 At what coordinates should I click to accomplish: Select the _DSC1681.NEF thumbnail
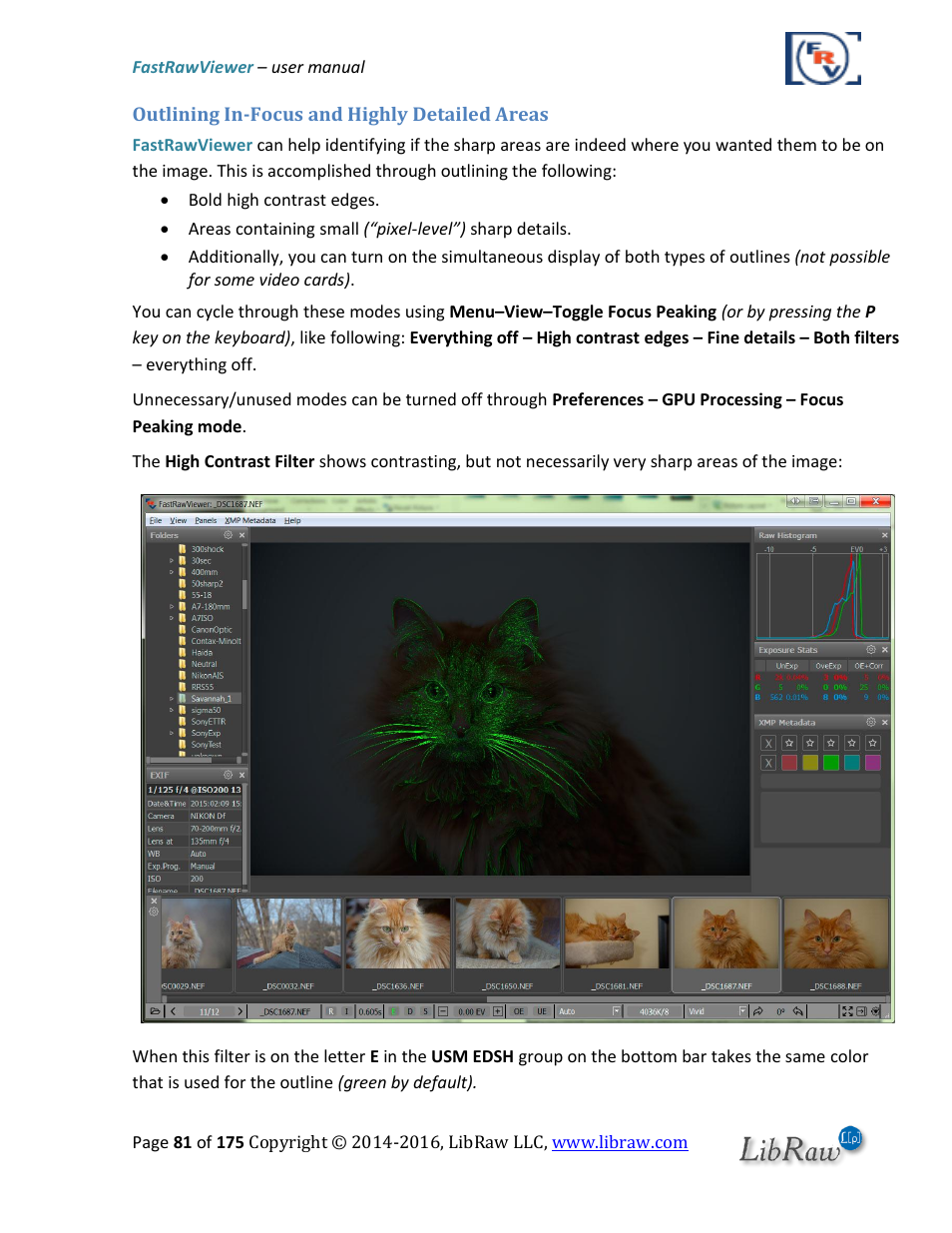tap(618, 944)
